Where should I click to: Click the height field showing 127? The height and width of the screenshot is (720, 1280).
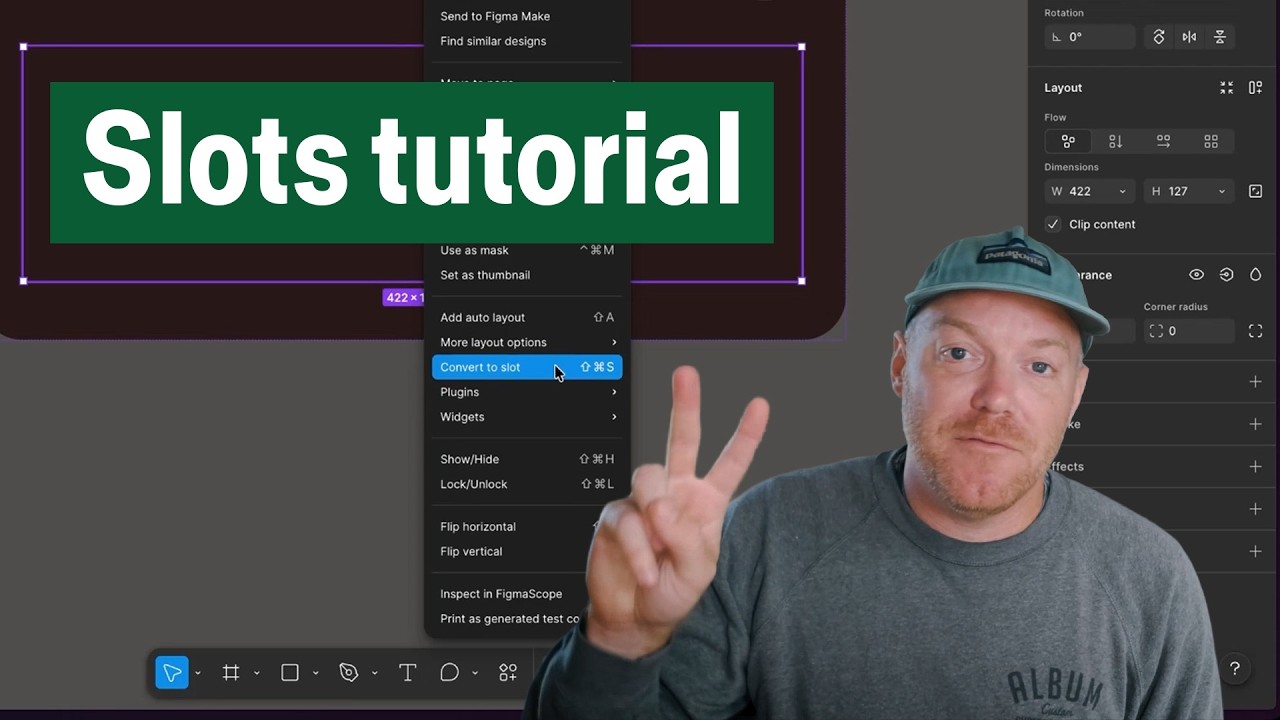tap(1189, 191)
